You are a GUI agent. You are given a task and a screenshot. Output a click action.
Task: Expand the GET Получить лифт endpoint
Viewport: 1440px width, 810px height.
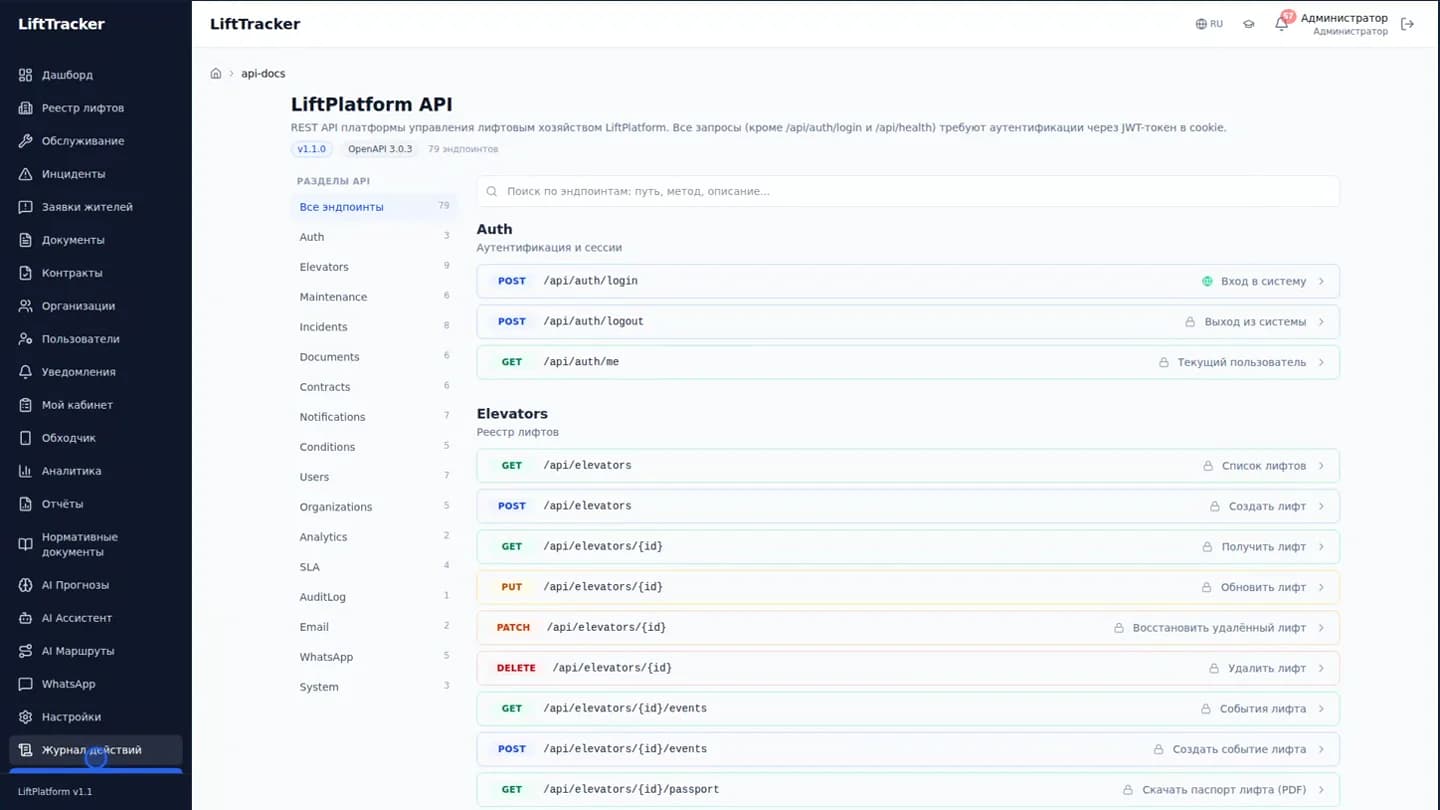pos(908,547)
